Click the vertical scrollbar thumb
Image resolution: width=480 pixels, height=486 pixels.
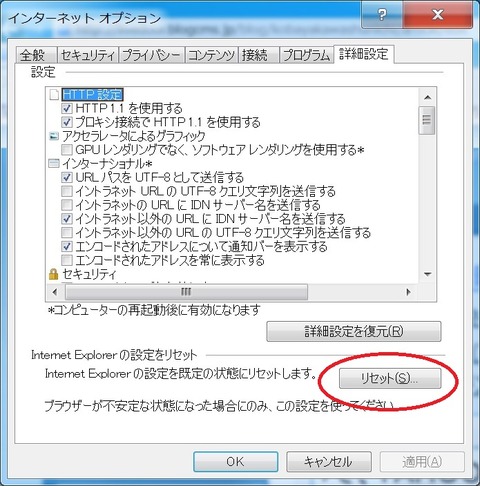[x=427, y=120]
